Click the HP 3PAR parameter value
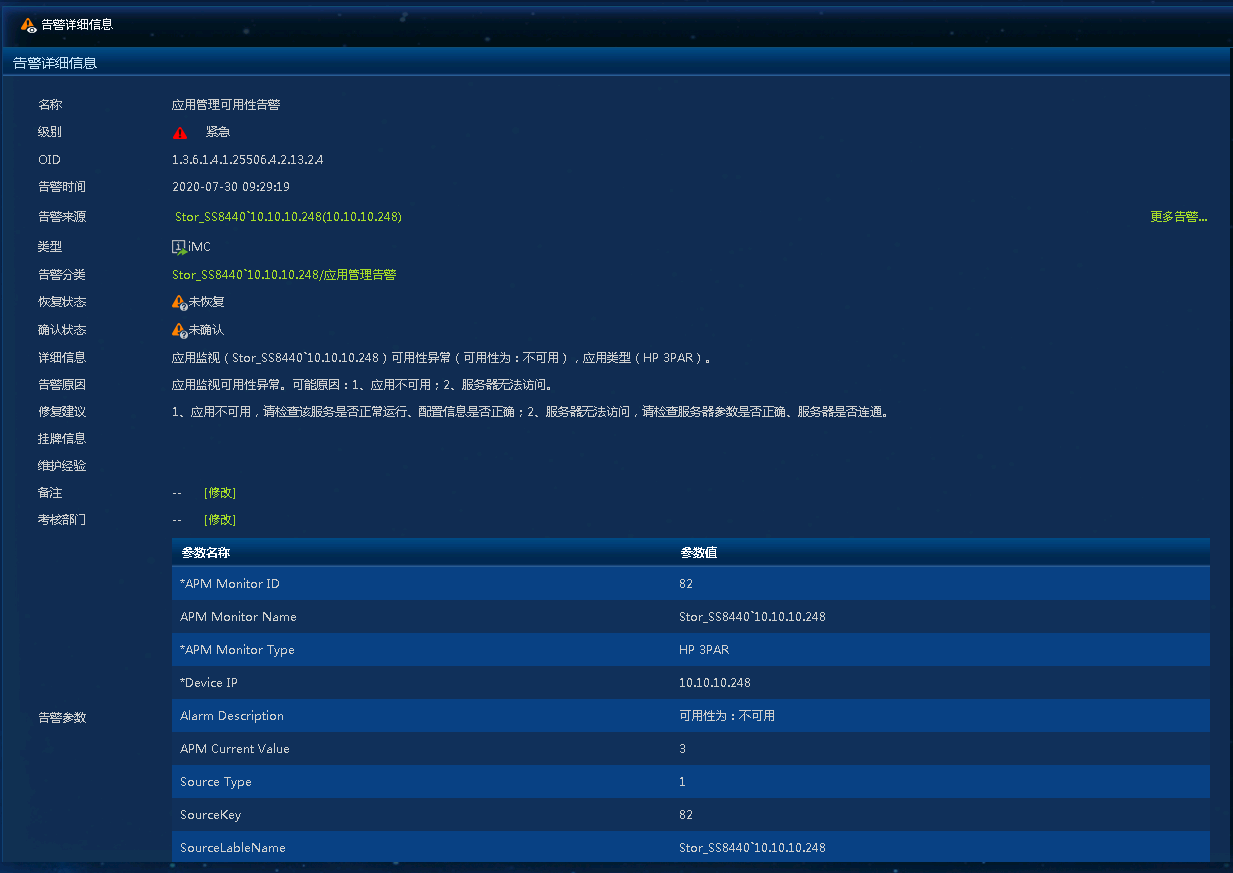The height and width of the screenshot is (873, 1233). pos(704,650)
